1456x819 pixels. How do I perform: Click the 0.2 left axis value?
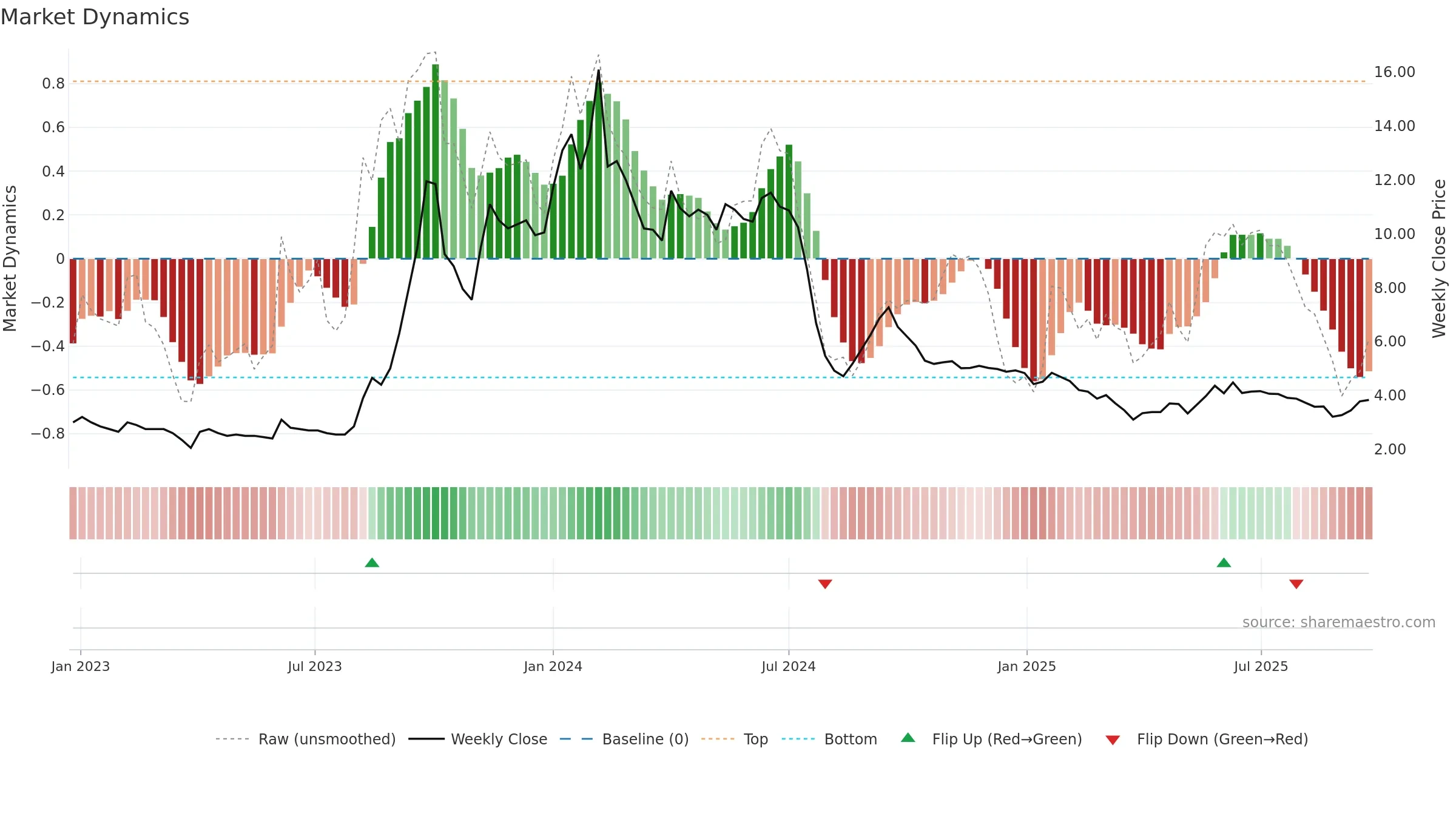53,215
